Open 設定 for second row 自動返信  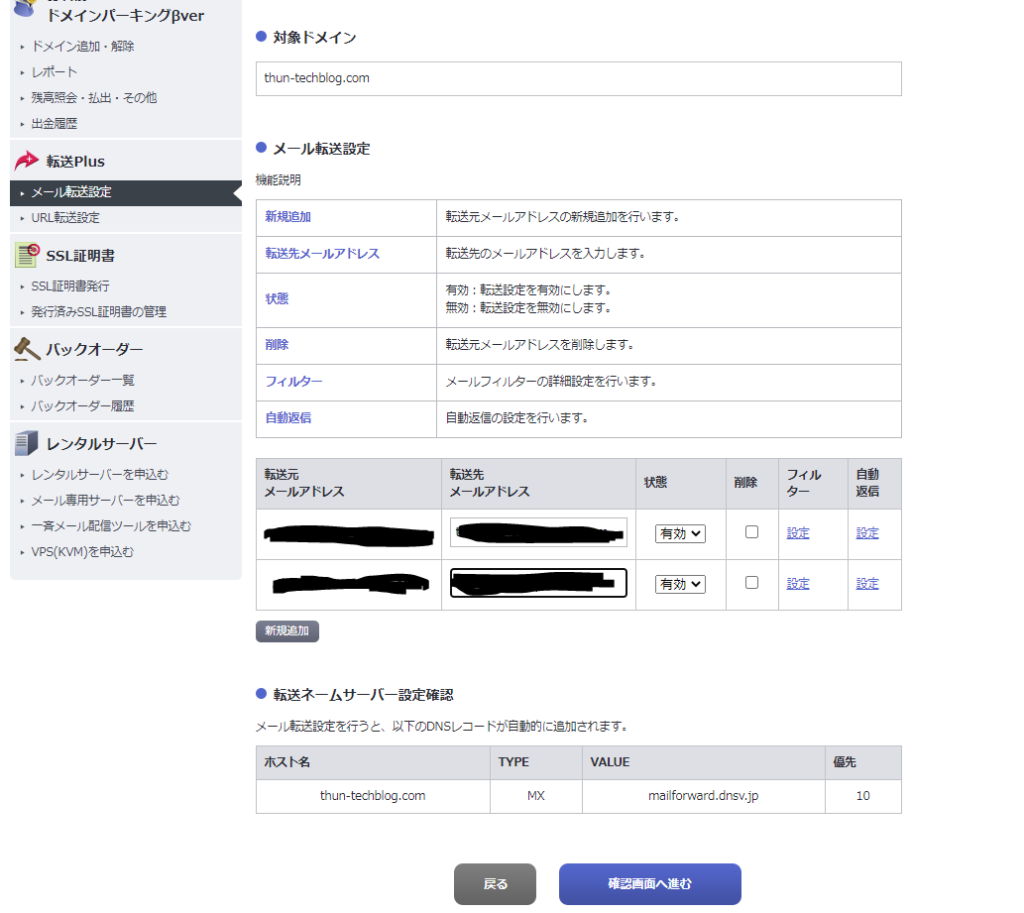point(867,584)
